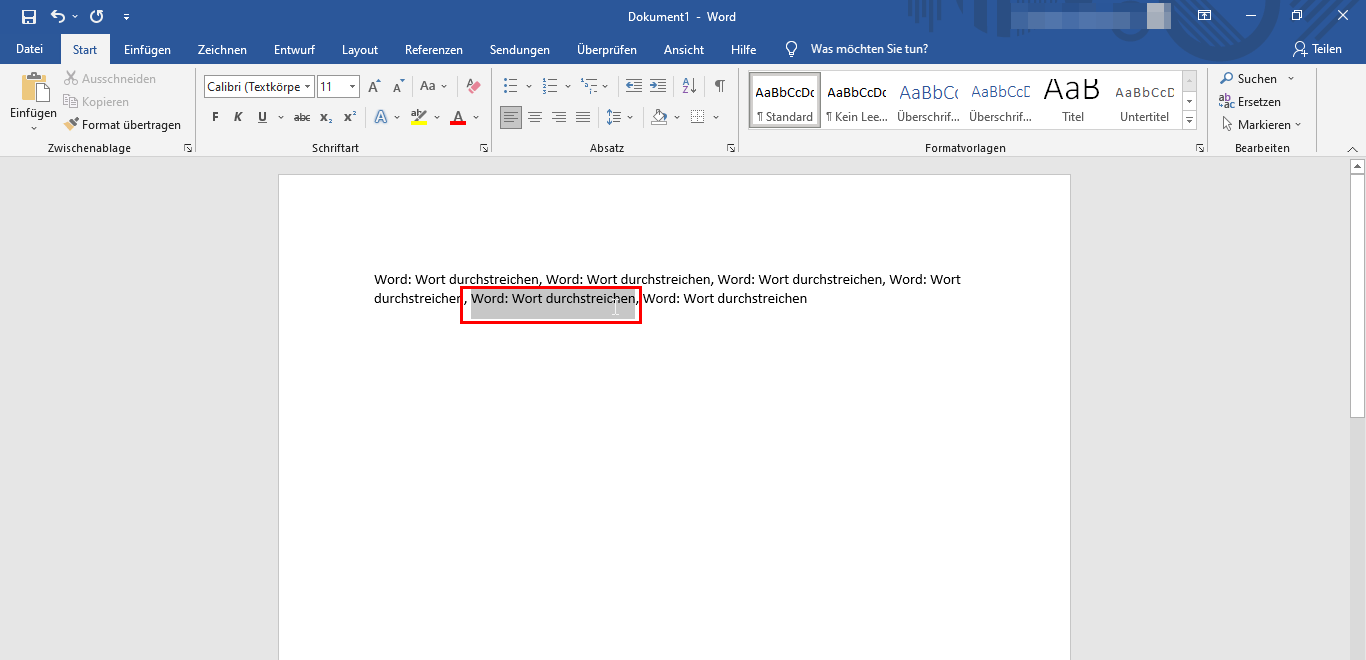Apply borders to the paragraph
Viewport: 1366px width, 660px height.
point(697,118)
